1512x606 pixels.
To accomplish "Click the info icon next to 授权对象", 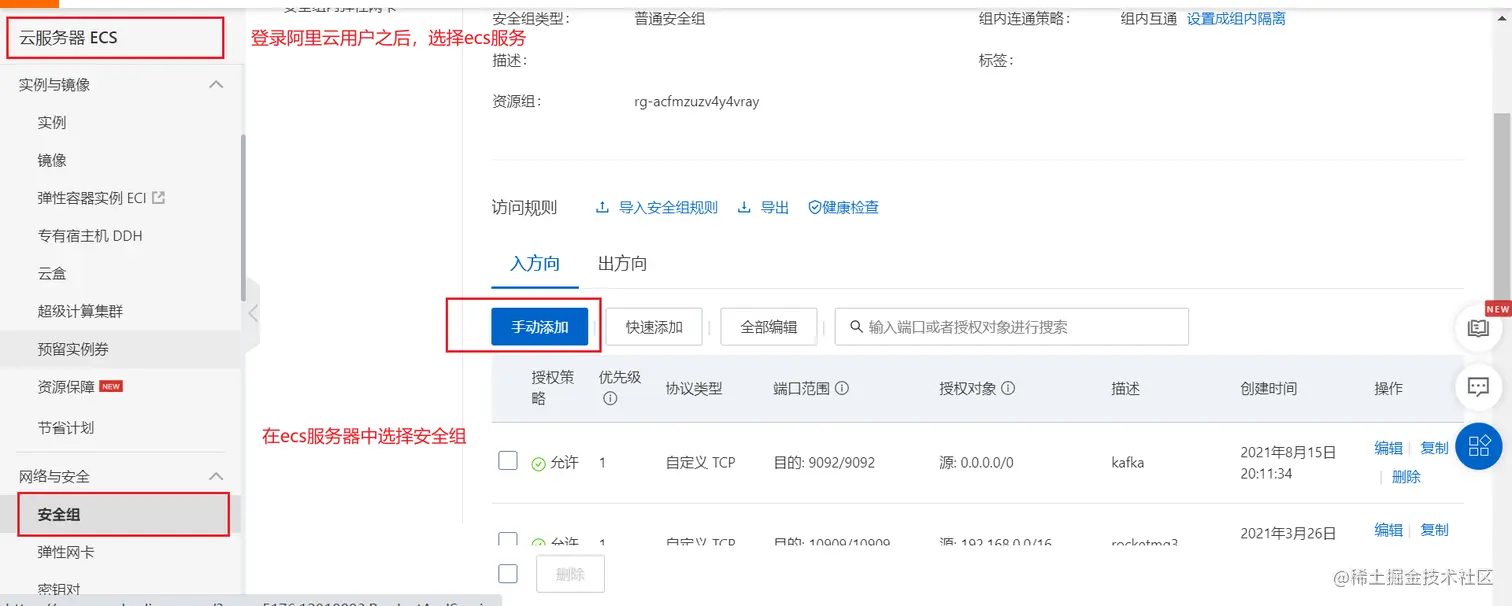I will pos(1008,388).
